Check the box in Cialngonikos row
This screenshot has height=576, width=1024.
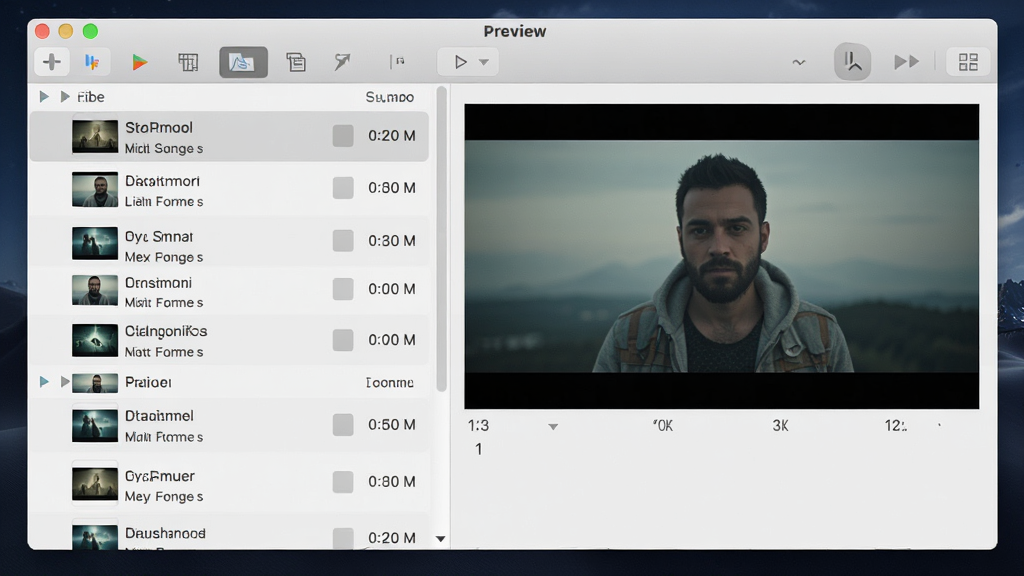[343, 340]
